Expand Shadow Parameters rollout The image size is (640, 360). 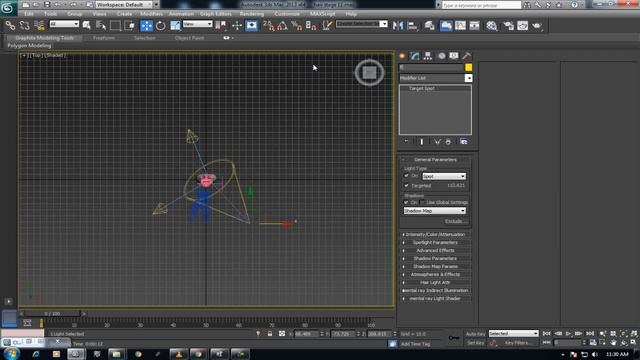(435, 258)
